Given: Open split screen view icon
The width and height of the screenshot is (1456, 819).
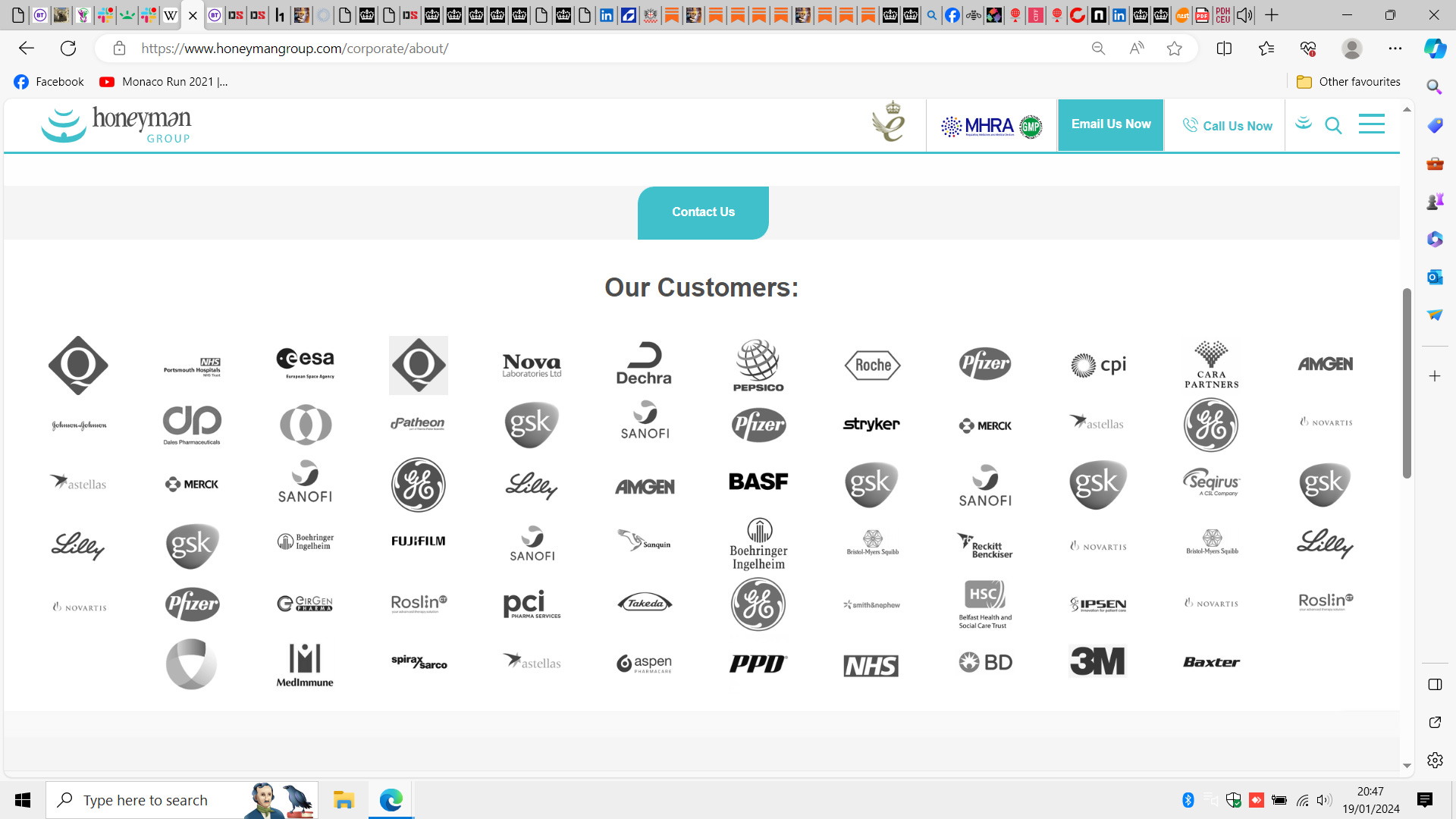Looking at the screenshot, I should click(x=1224, y=49).
